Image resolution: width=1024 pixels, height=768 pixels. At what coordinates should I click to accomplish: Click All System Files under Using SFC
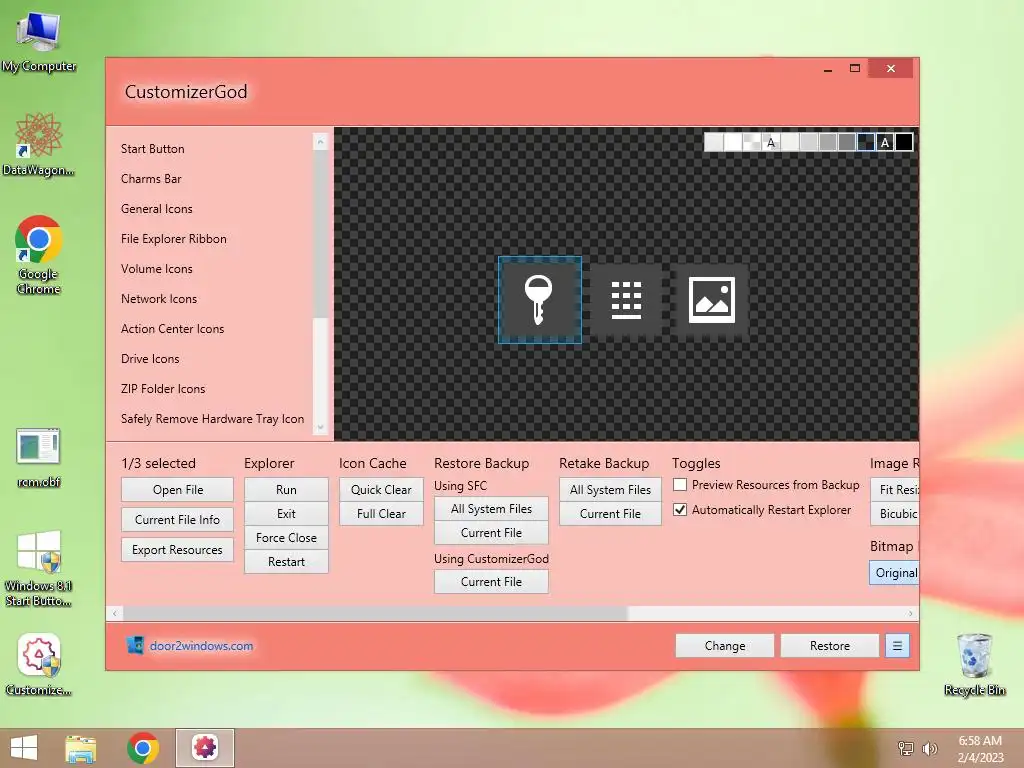pos(491,509)
